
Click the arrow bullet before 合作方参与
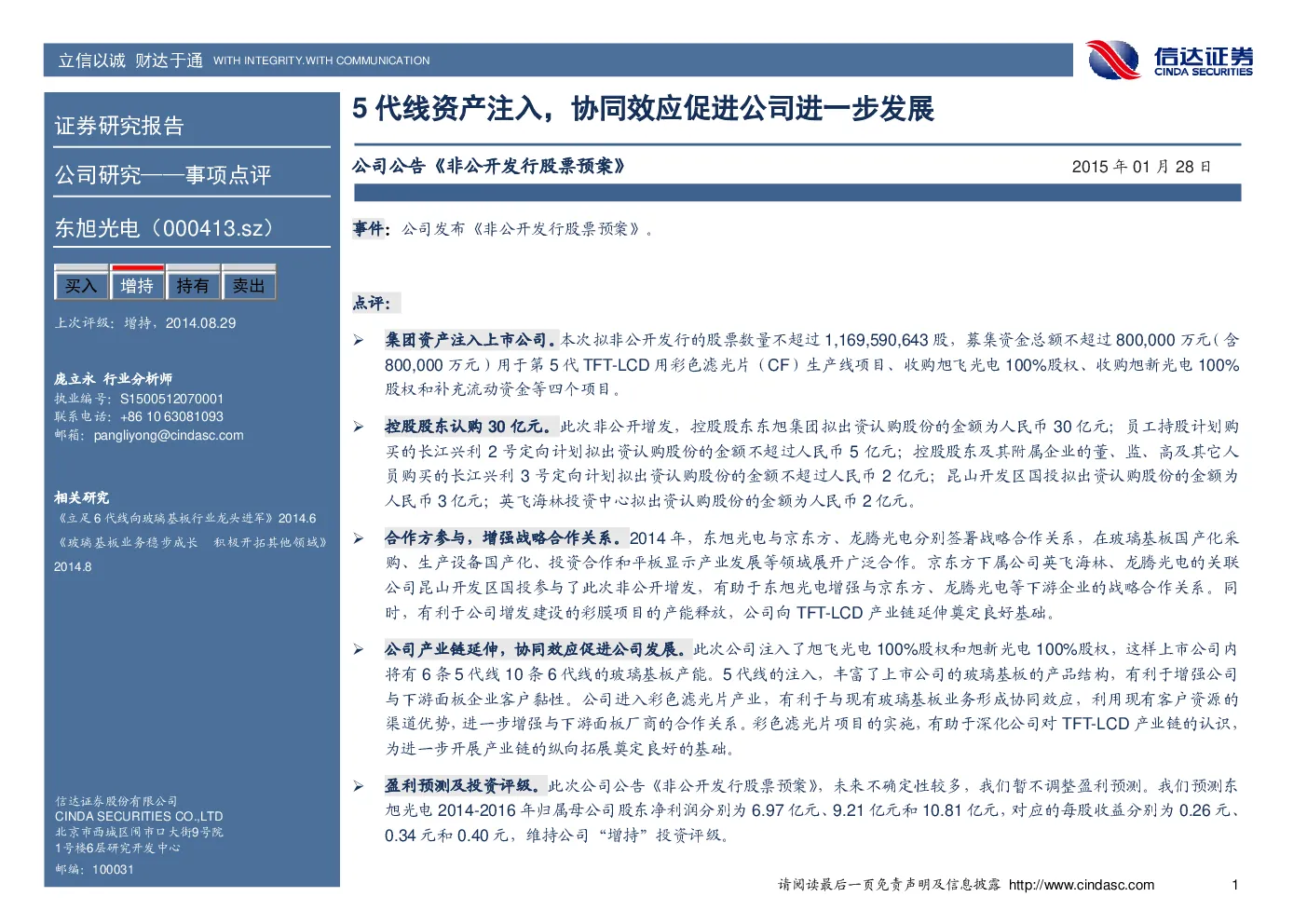click(x=359, y=538)
